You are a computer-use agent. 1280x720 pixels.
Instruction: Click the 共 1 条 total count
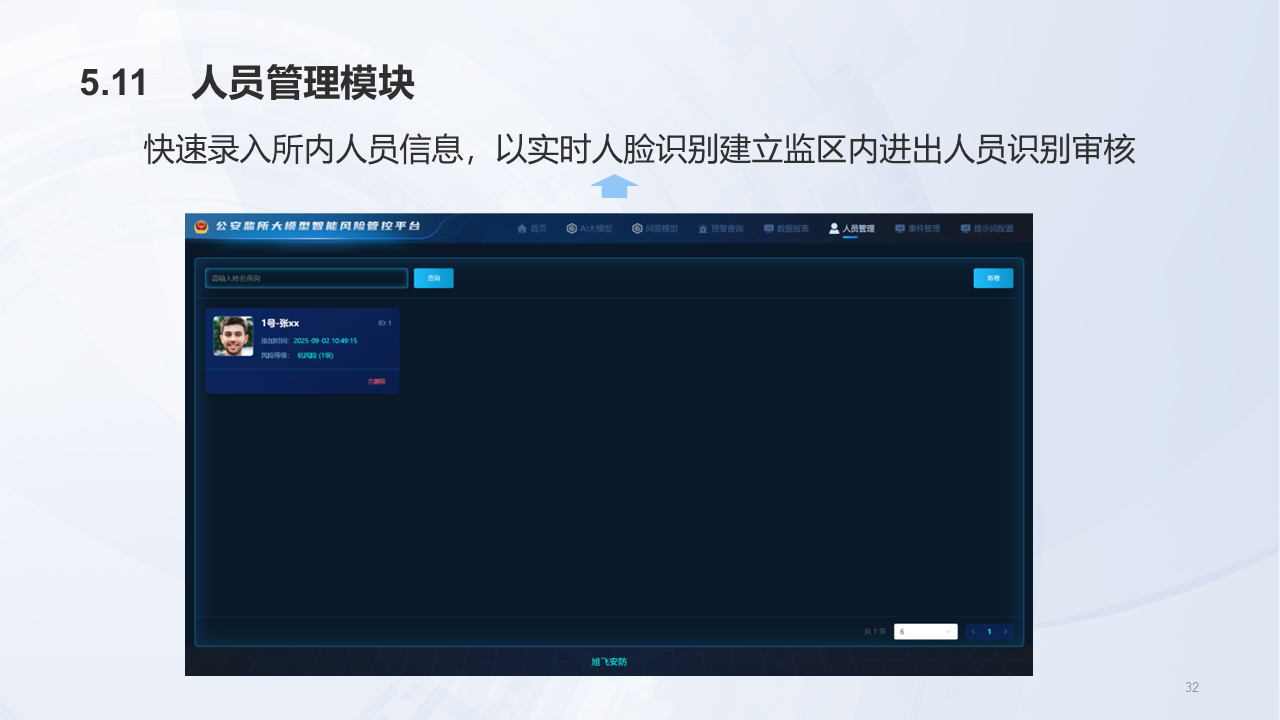875,632
